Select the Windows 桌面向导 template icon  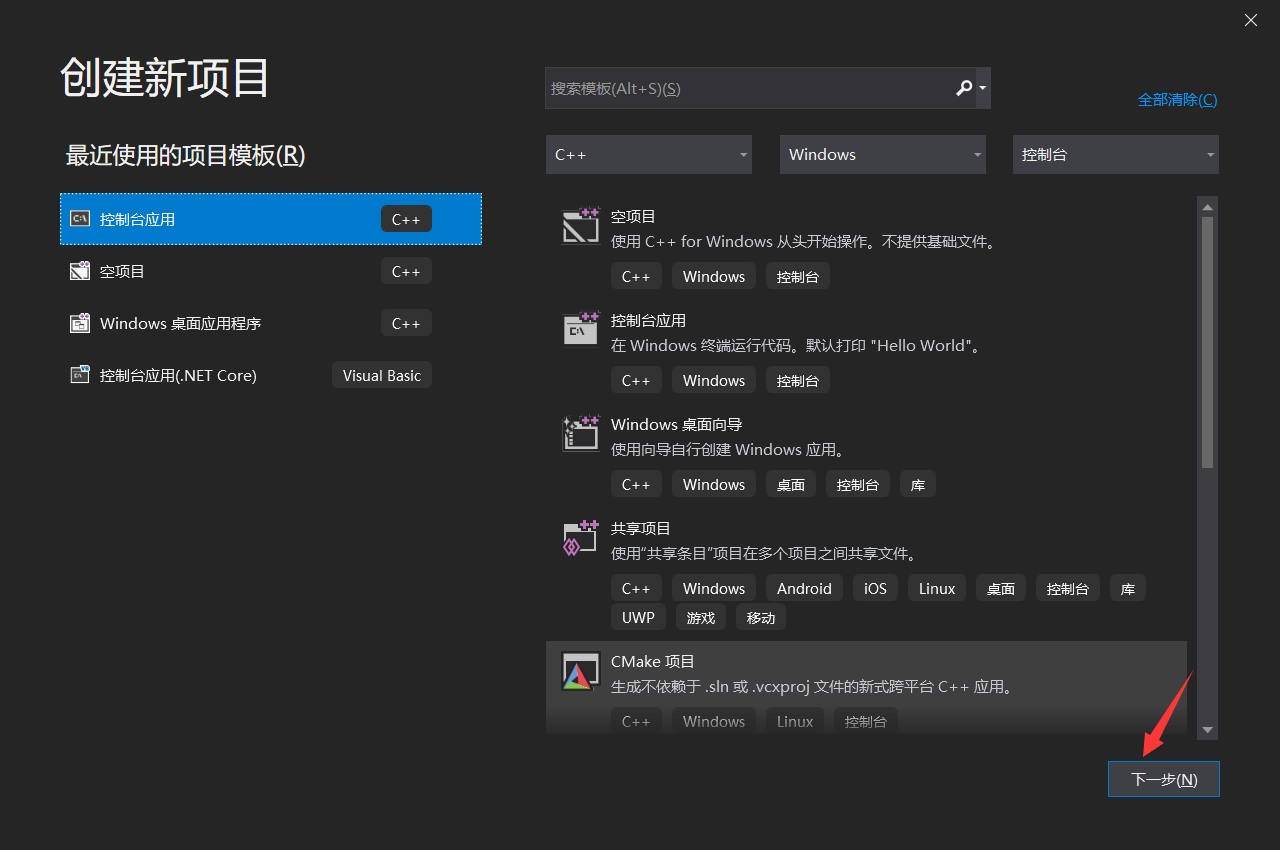pos(580,433)
